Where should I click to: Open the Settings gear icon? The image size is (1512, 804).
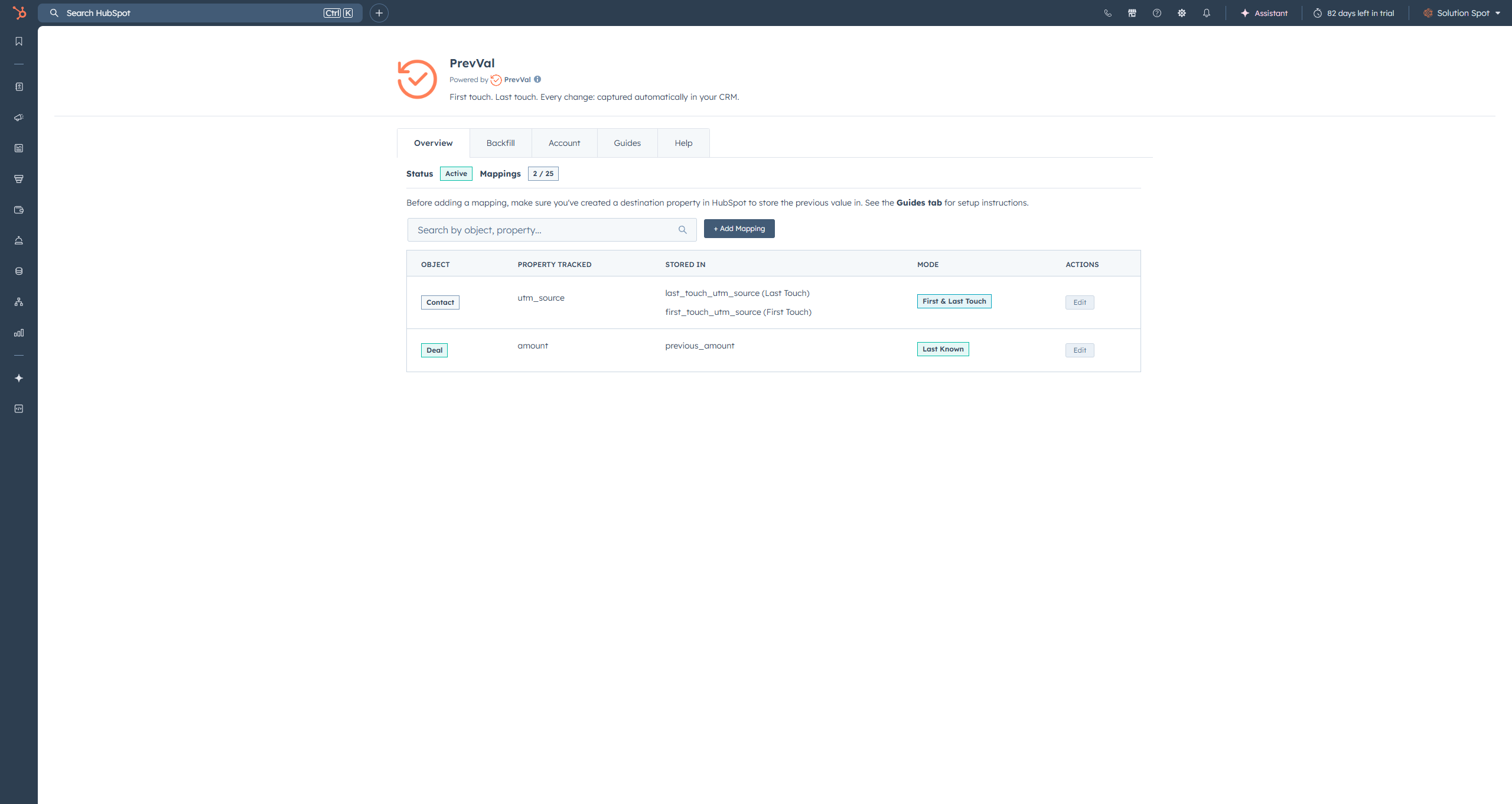pos(1182,13)
